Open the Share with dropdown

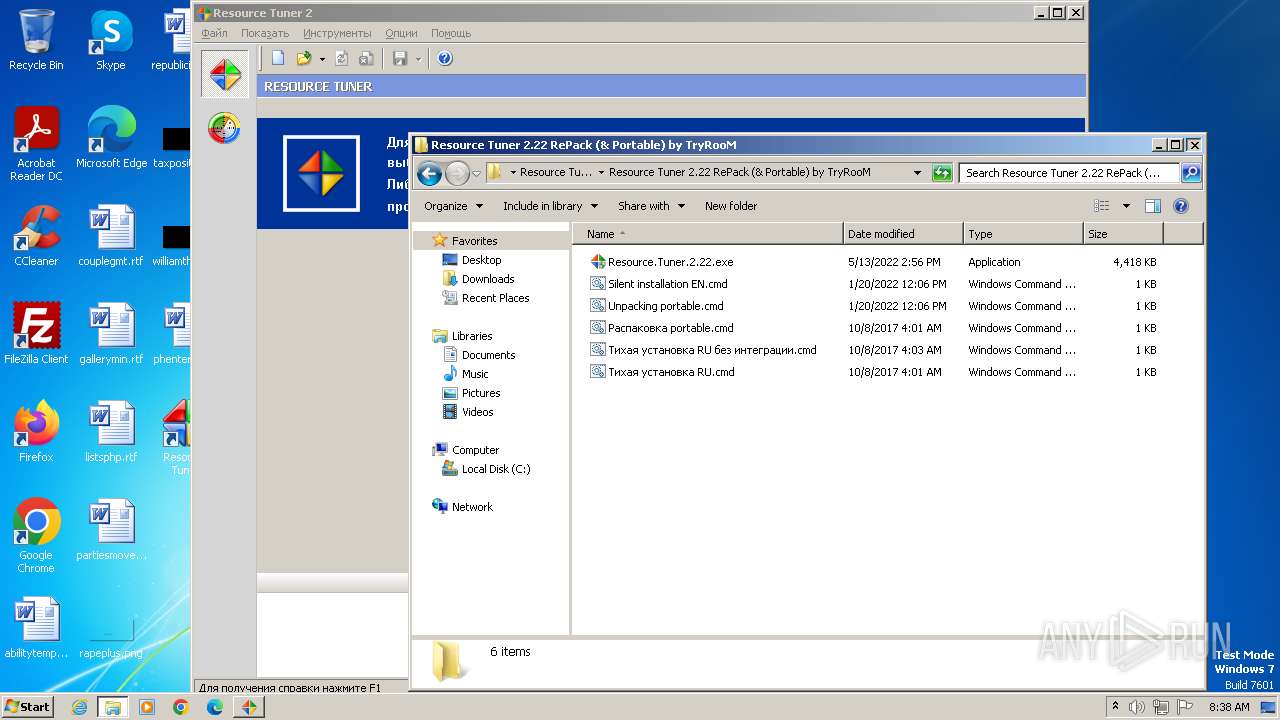pos(651,206)
